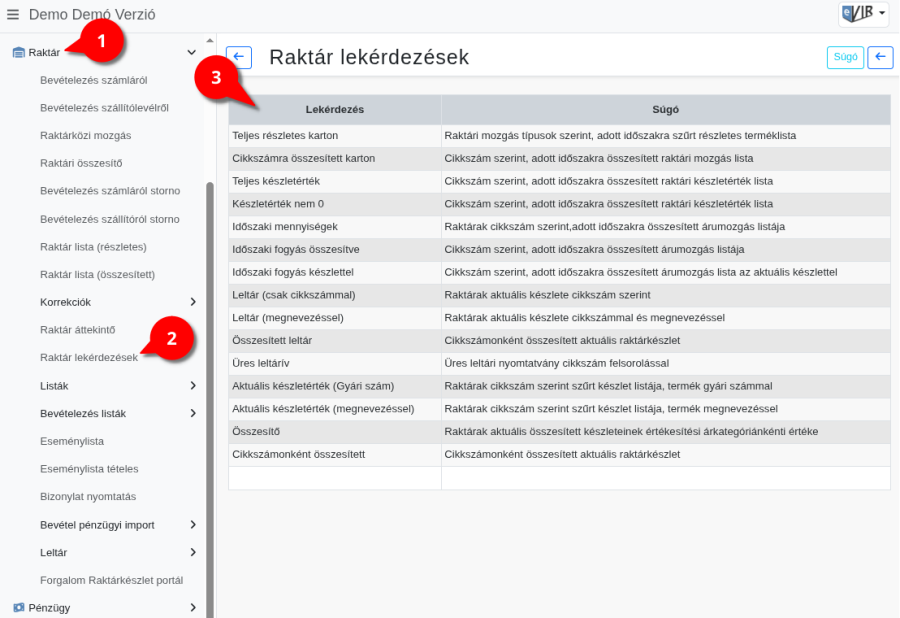Image resolution: width=900 pixels, height=618 pixels.
Task: Open Aktuális készletérték (Gyári szám) query
Action: 313,386
